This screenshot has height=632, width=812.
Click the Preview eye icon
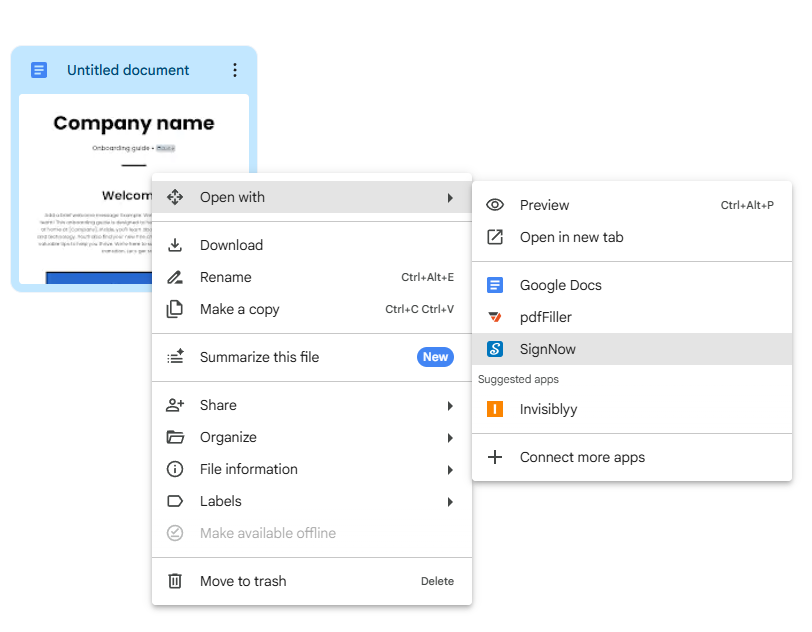pyautogui.click(x=495, y=205)
